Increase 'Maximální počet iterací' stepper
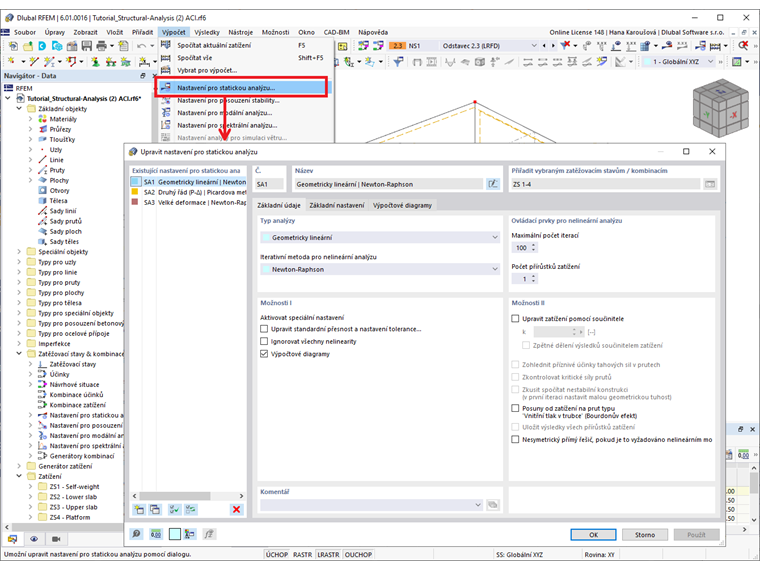Screen dimensions: 760x570 coord(534,245)
